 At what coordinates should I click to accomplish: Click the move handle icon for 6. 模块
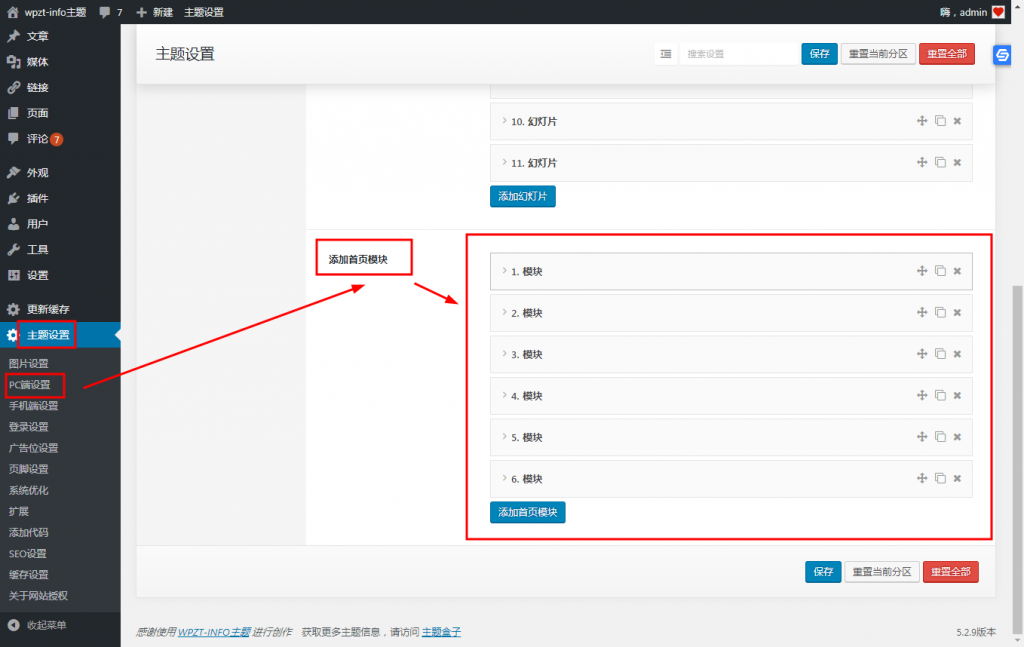click(921, 478)
